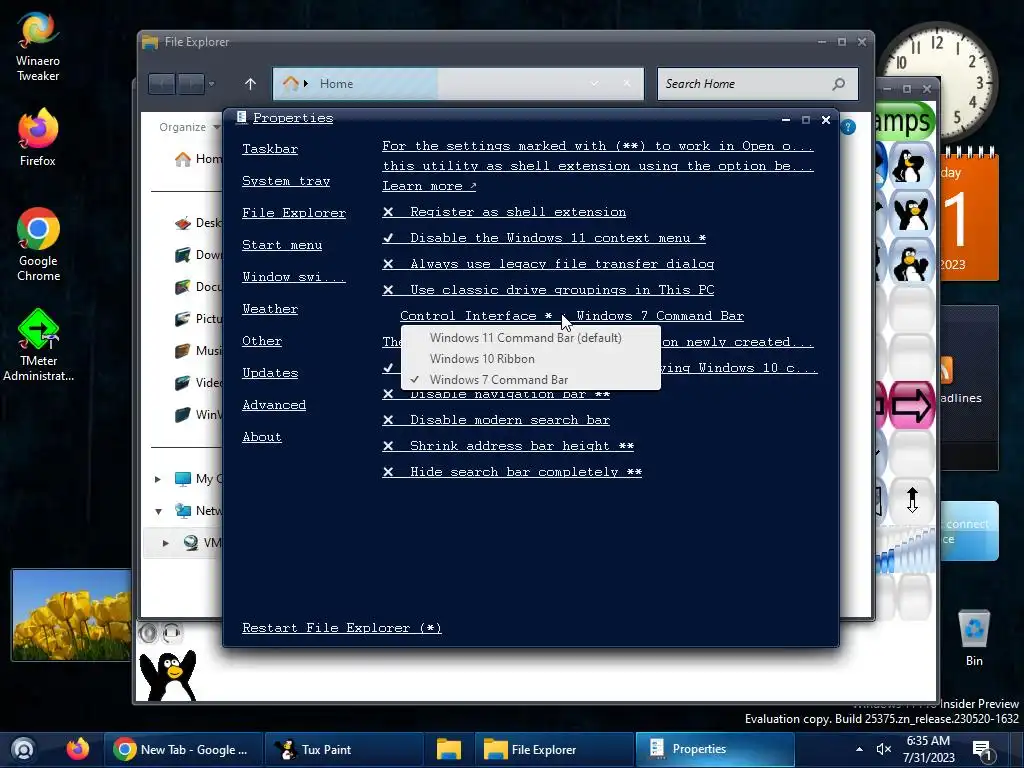
Task: Open address bar history dropdown chevron
Action: 594,84
